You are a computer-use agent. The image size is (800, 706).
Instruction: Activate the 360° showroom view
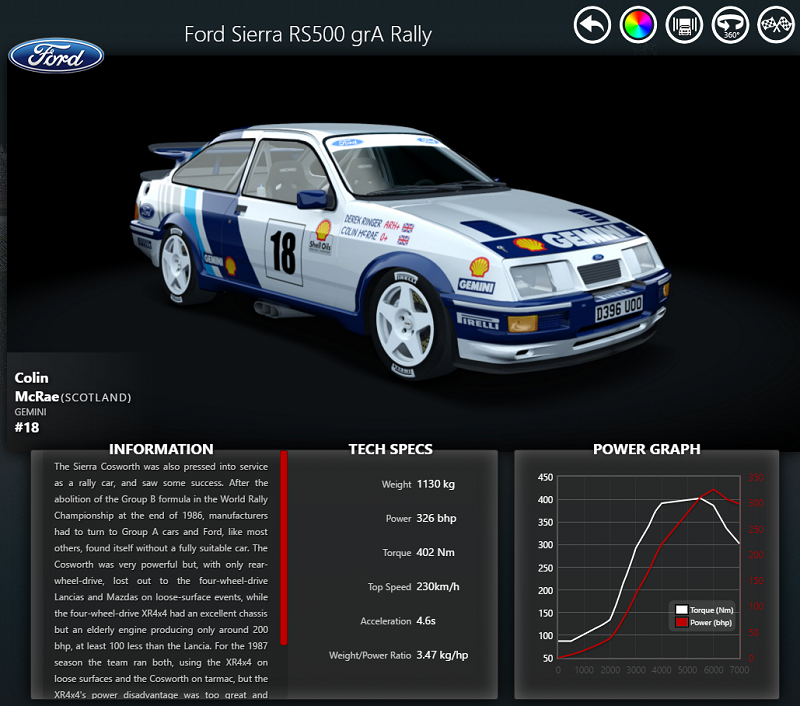pyautogui.click(x=730, y=24)
